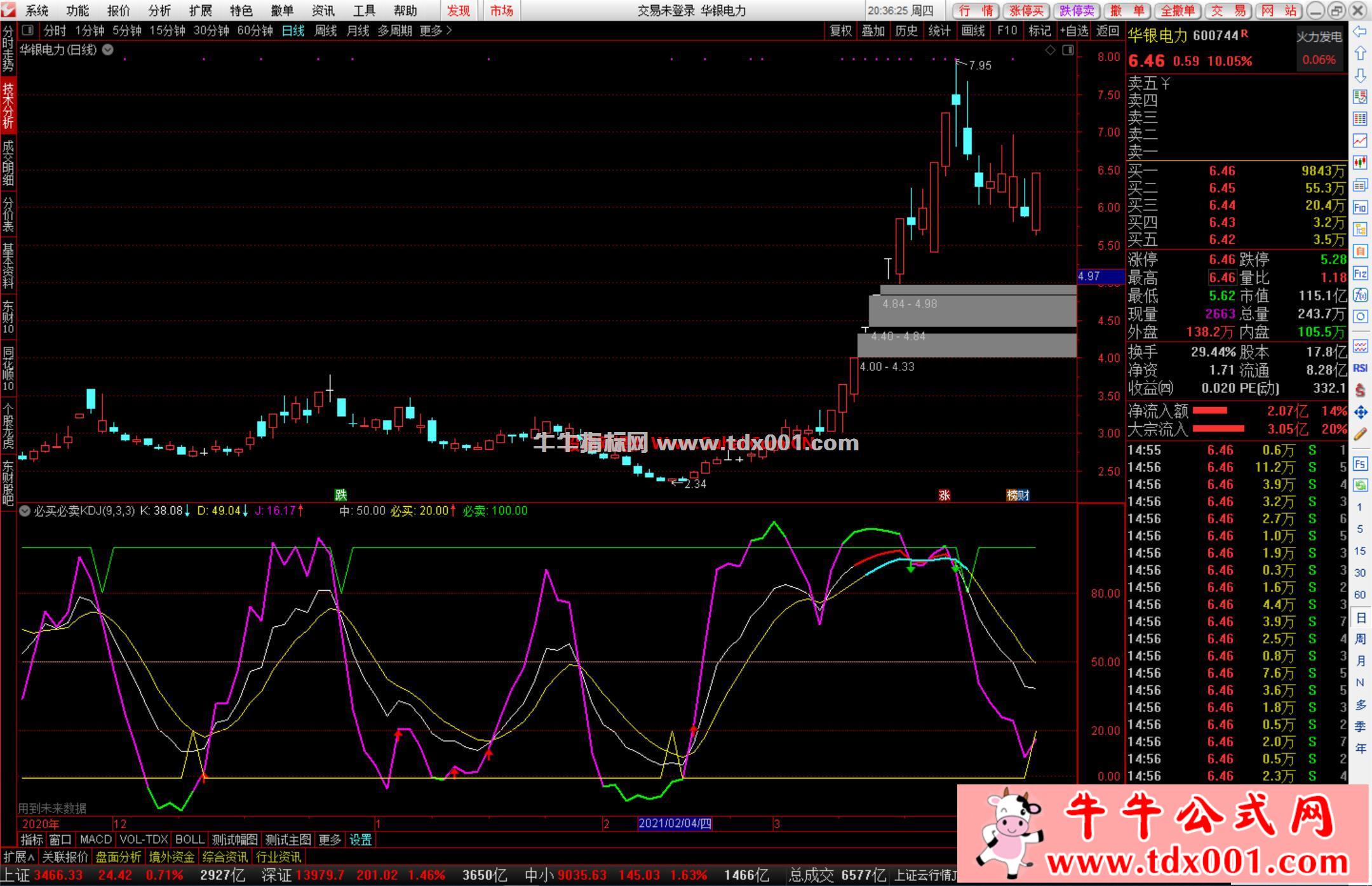Image resolution: width=1372 pixels, height=886 pixels.
Task: Open the 系统 menu
Action: [x=37, y=11]
